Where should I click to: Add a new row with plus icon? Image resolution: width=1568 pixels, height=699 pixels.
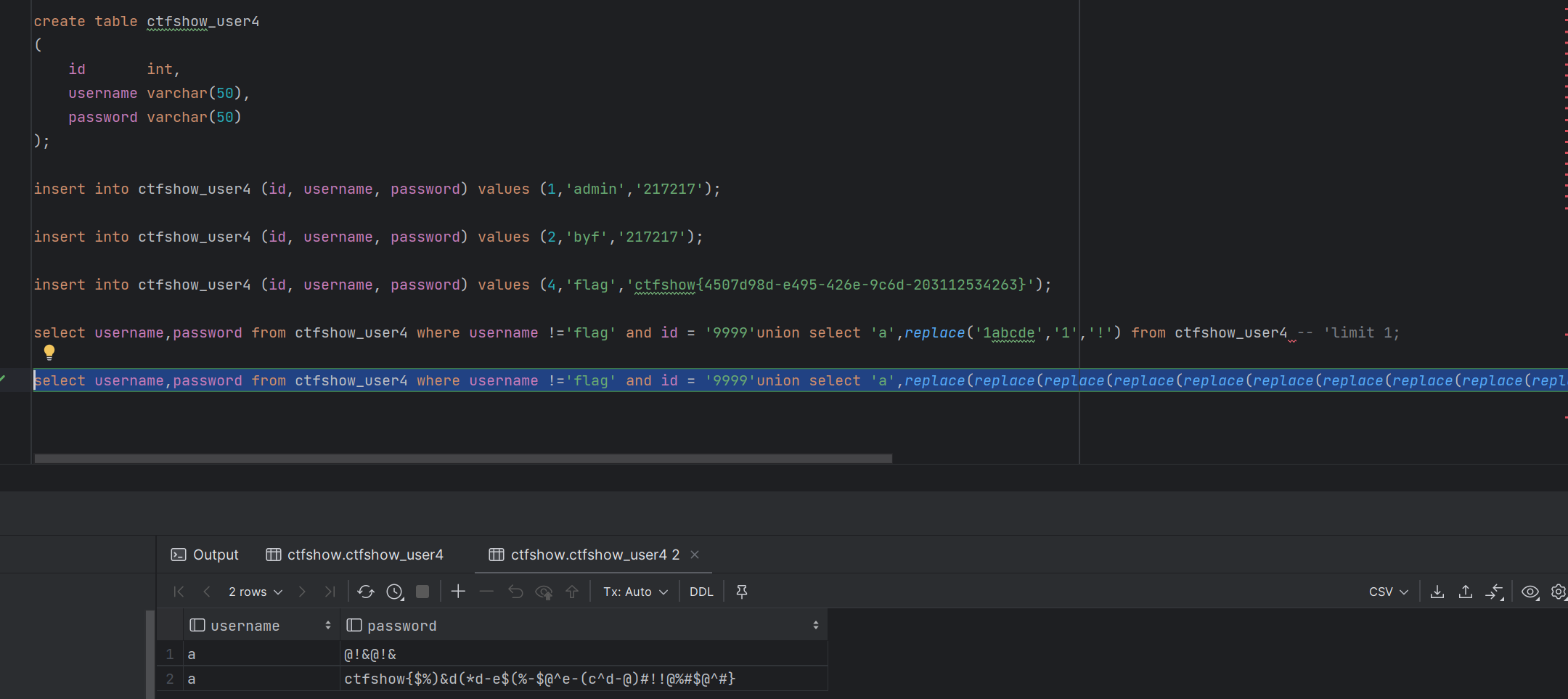[x=458, y=592]
